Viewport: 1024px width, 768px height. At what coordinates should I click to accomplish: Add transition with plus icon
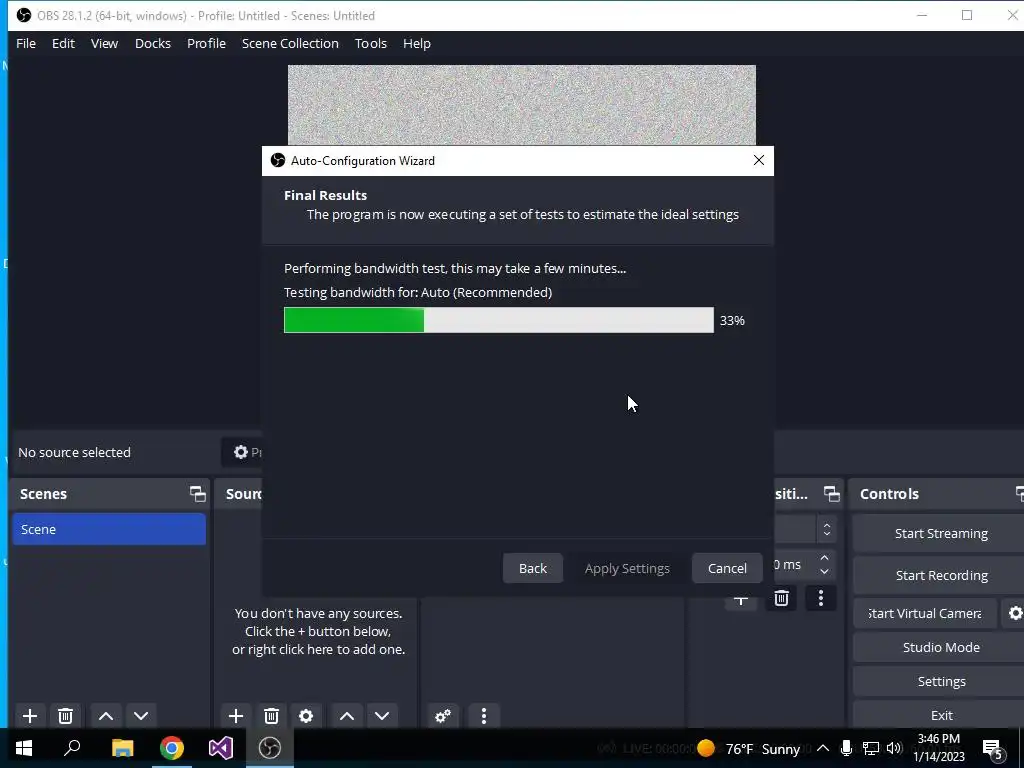(741, 600)
